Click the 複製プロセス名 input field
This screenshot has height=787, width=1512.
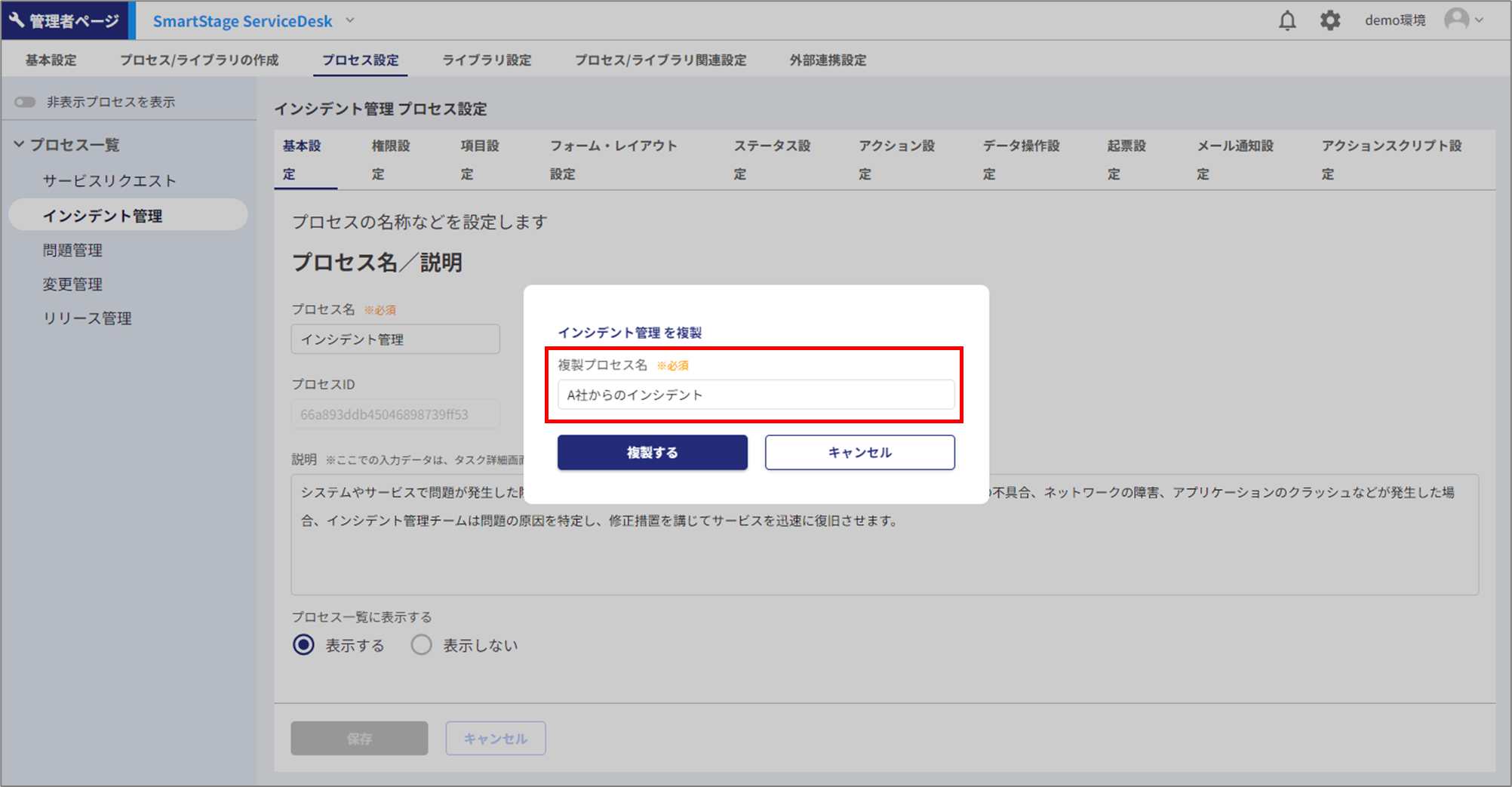(x=755, y=395)
